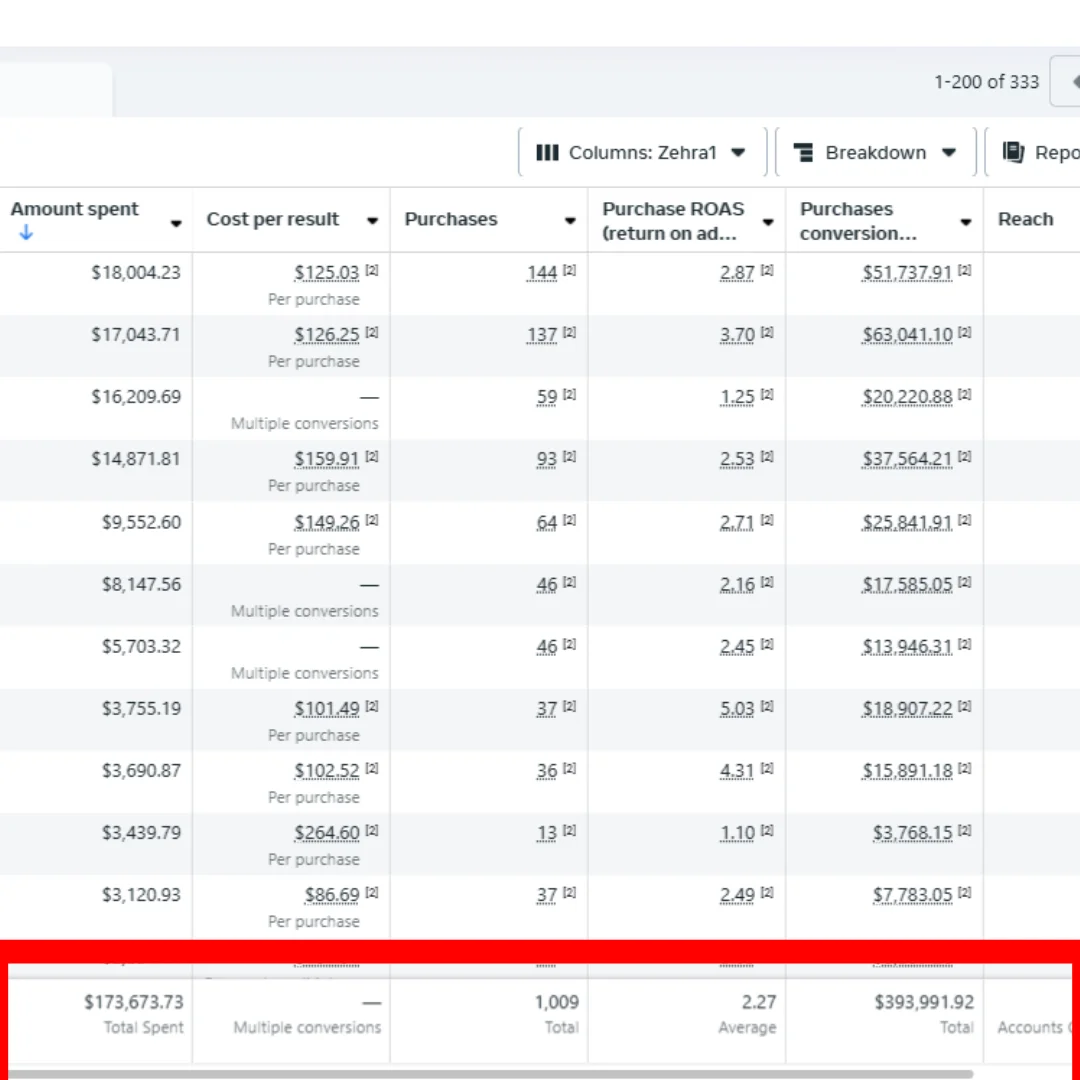Image resolution: width=1080 pixels, height=1080 pixels.
Task: Click the horizontal scrollbar below the totals row
Action: click(490, 1074)
